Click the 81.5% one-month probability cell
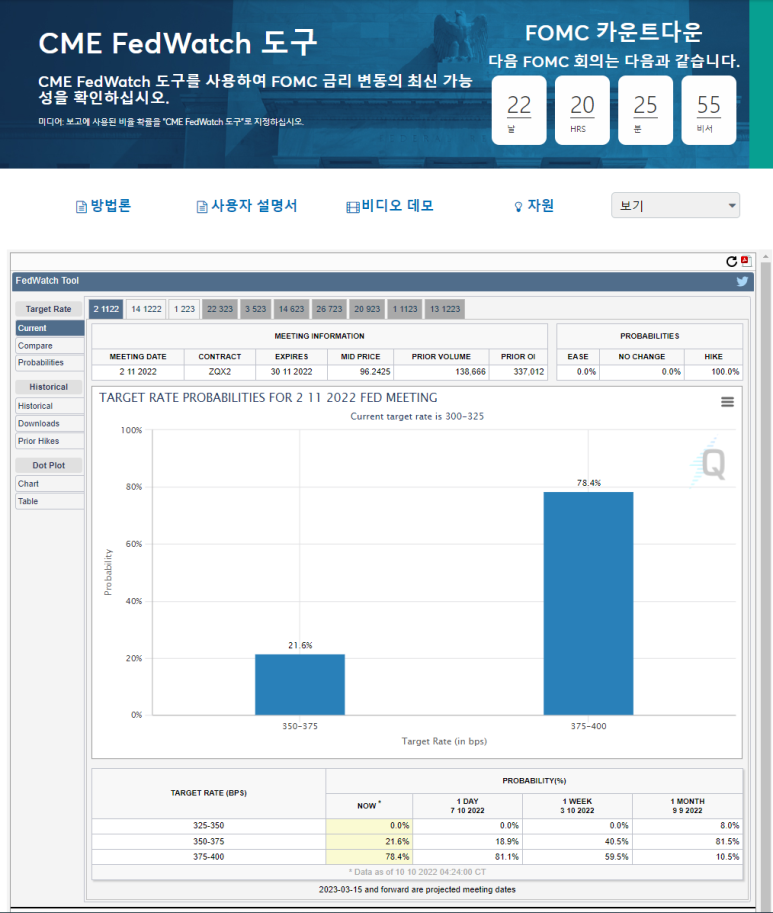773x913 pixels. click(x=687, y=841)
